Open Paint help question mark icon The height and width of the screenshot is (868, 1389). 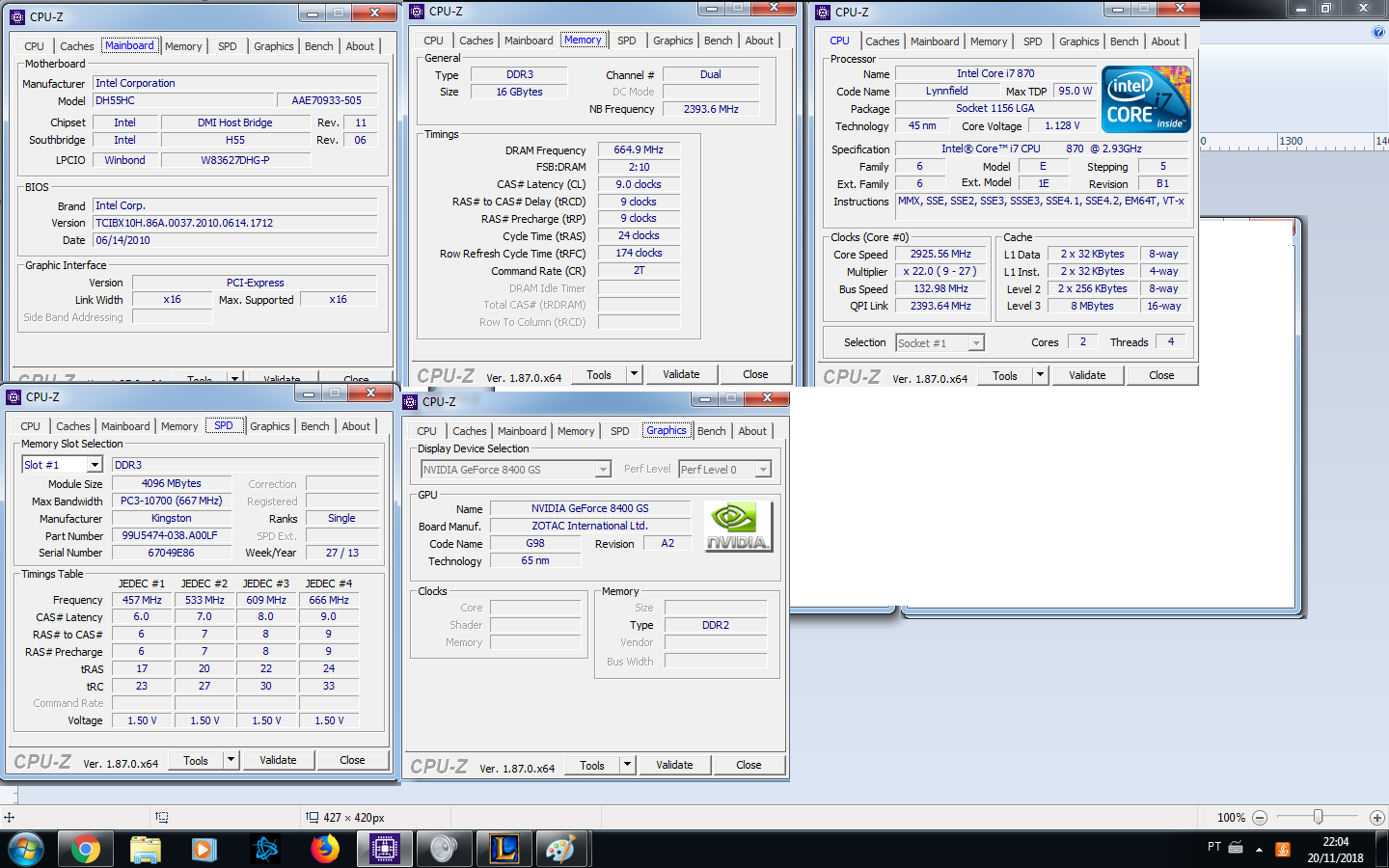point(1378,32)
